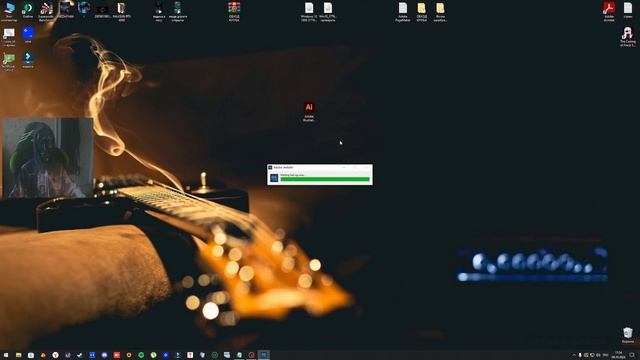The height and width of the screenshot is (360, 640).
Task: Open Steam from the taskbar
Action: 80,355
